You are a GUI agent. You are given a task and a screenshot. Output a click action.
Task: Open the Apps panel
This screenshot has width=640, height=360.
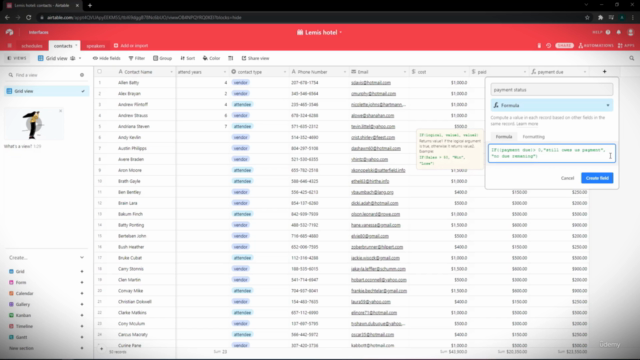(x=626, y=46)
